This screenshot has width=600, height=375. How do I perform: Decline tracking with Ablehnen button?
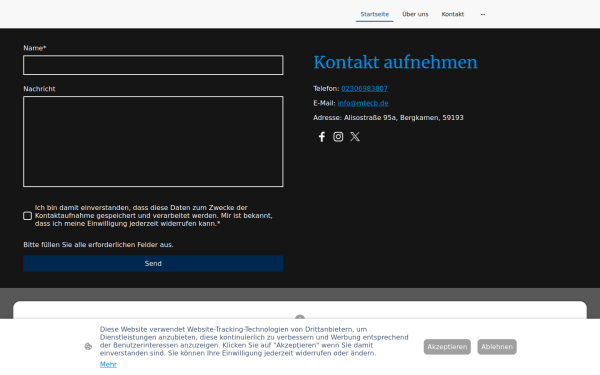(497, 347)
